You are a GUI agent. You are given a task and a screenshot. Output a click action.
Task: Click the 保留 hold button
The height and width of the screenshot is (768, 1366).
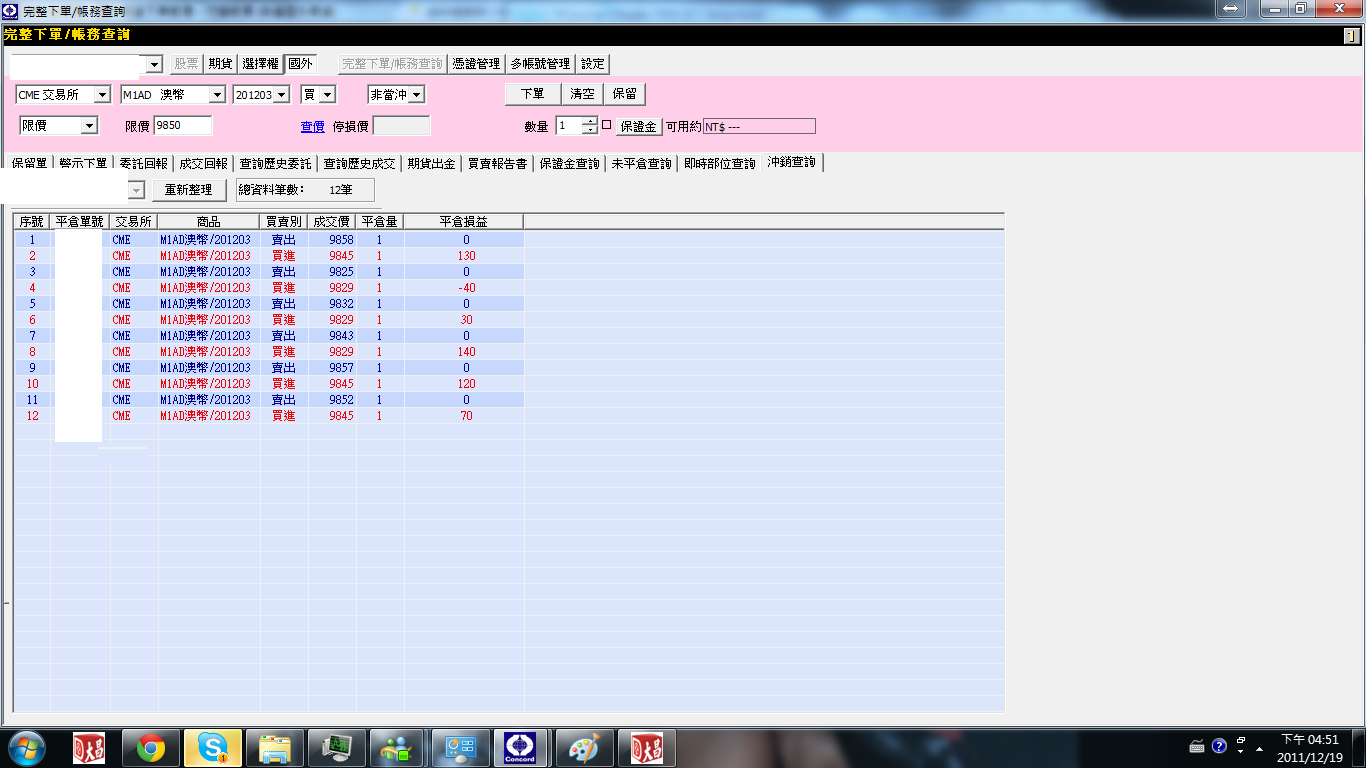tap(624, 94)
